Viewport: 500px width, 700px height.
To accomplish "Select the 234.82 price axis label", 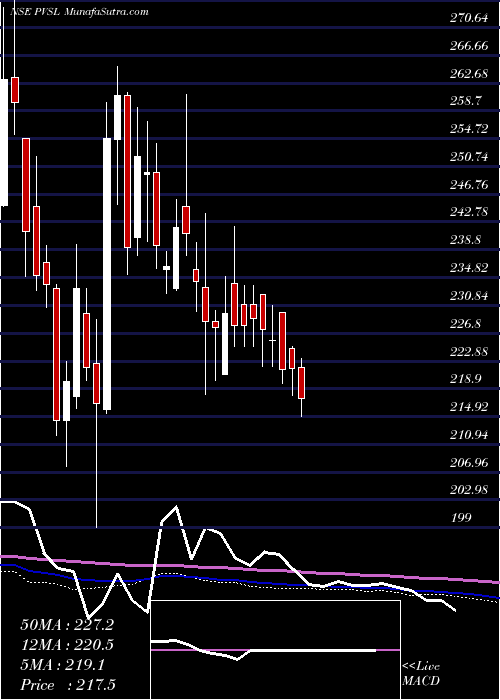I will 468,268.
